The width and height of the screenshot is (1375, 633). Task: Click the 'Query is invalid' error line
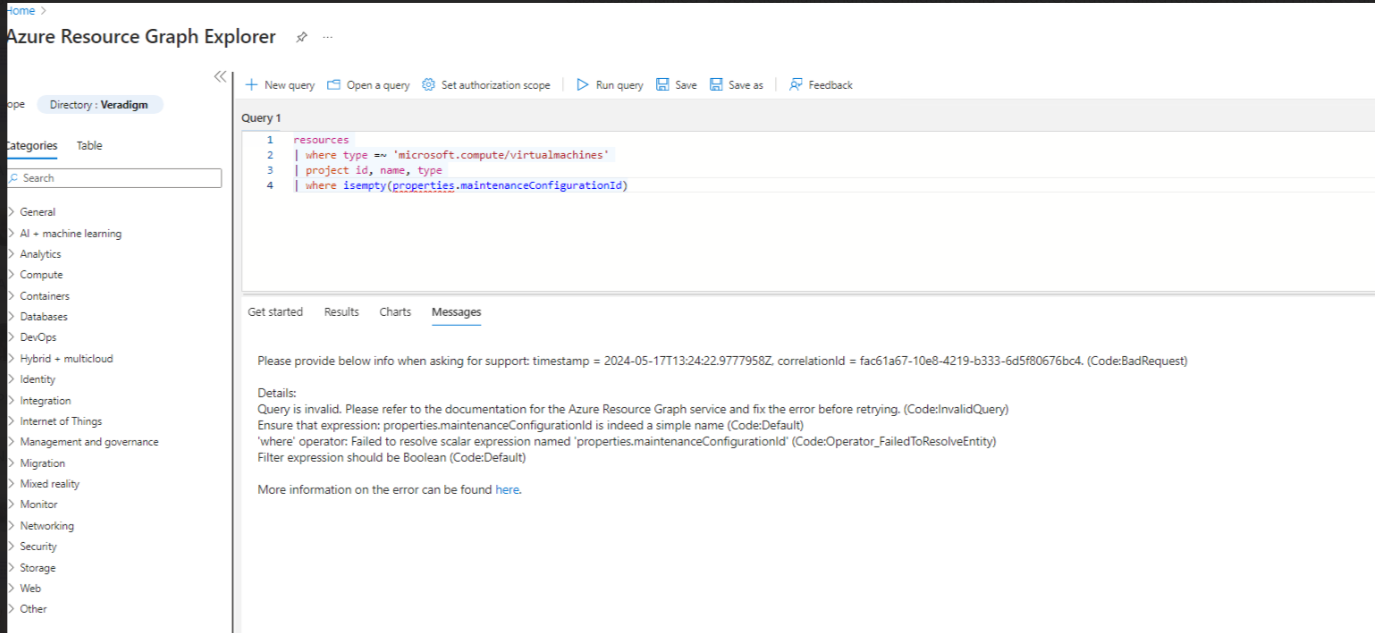[x=633, y=410]
